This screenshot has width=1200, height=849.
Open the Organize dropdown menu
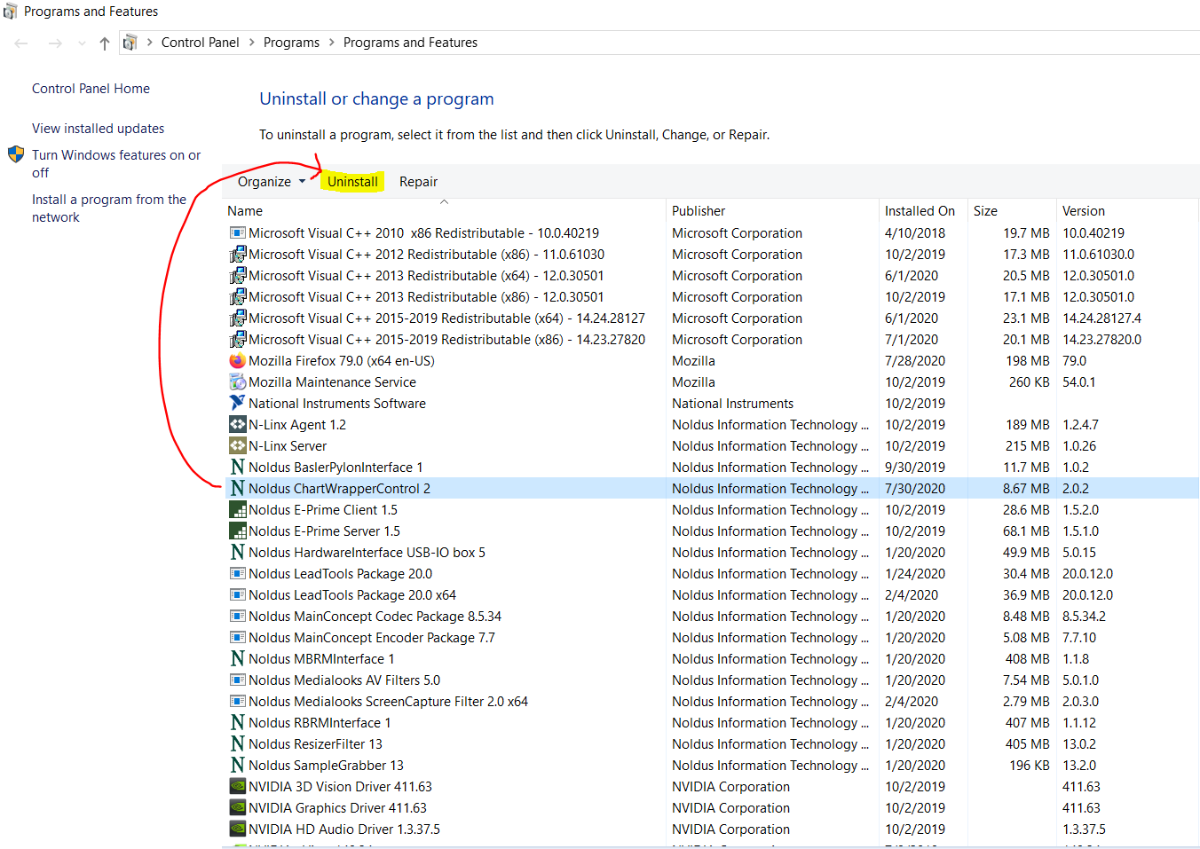pyautogui.click(x=271, y=182)
